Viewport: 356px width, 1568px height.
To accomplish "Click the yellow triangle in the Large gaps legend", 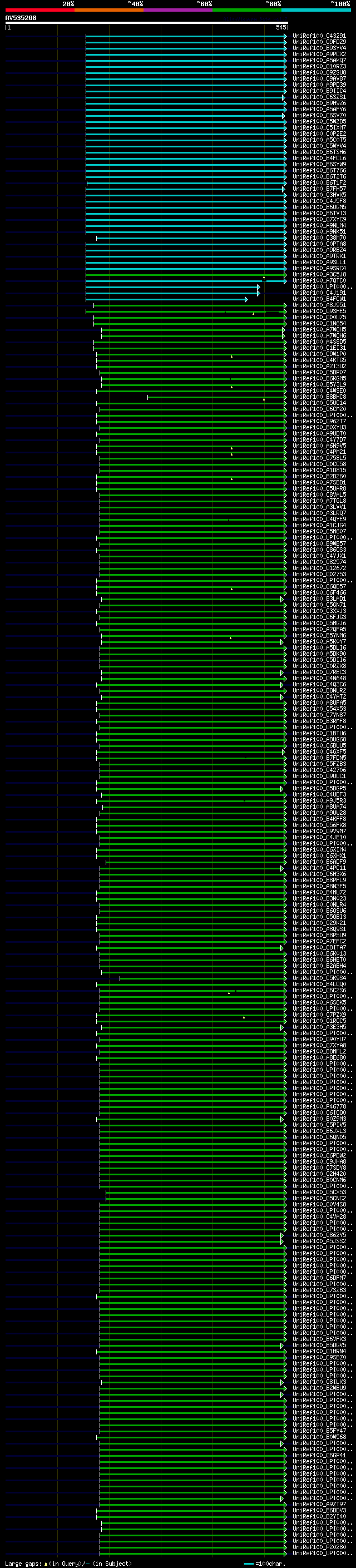I will pos(46,1564).
